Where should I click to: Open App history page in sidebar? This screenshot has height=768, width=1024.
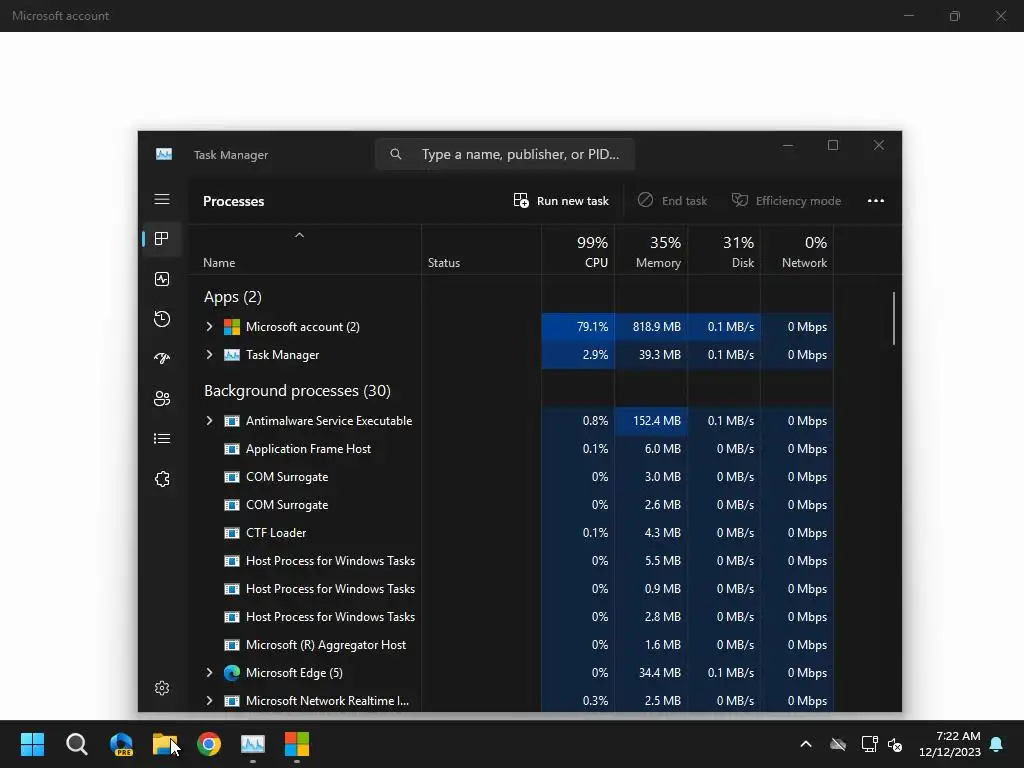162,319
